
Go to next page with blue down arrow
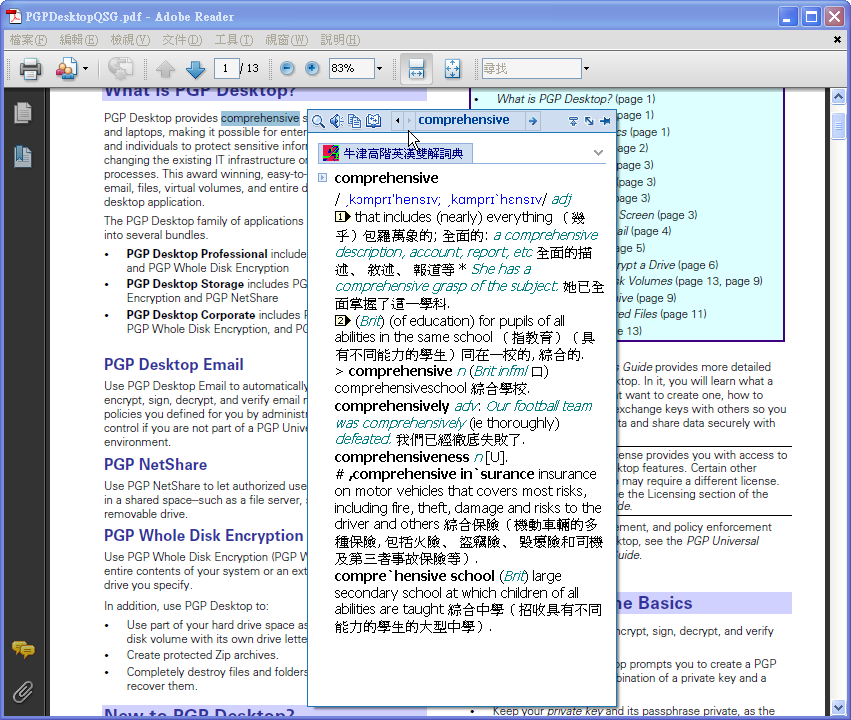click(195, 69)
